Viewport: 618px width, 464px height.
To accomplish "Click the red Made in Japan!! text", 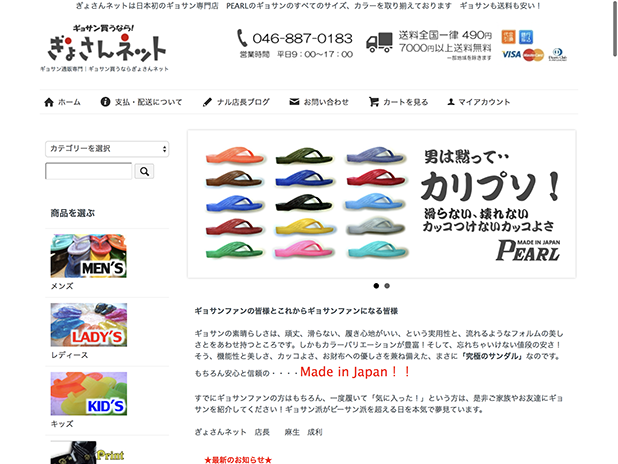I will point(355,372).
